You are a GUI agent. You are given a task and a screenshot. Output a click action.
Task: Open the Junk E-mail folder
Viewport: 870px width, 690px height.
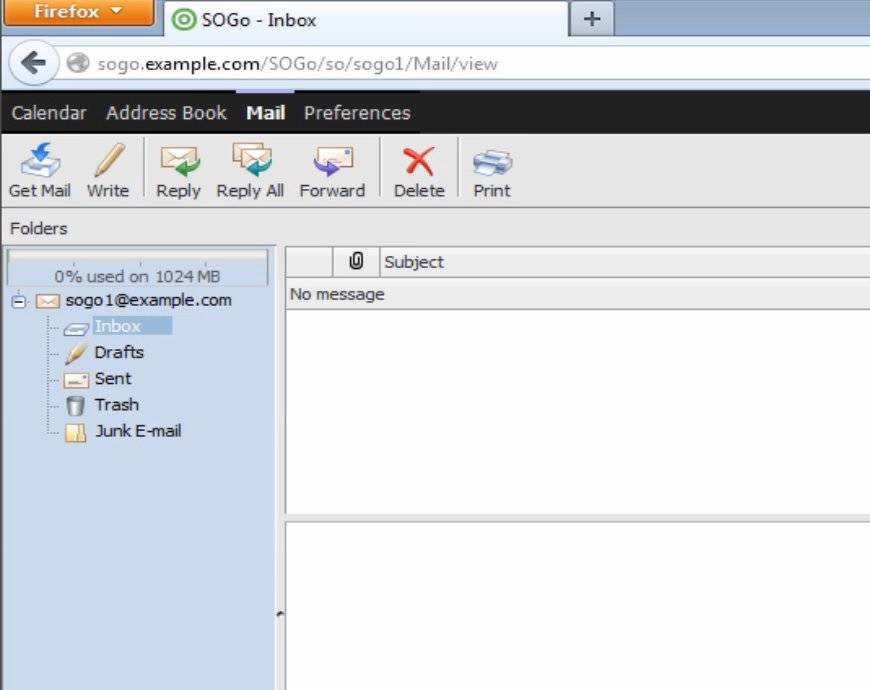(138, 431)
